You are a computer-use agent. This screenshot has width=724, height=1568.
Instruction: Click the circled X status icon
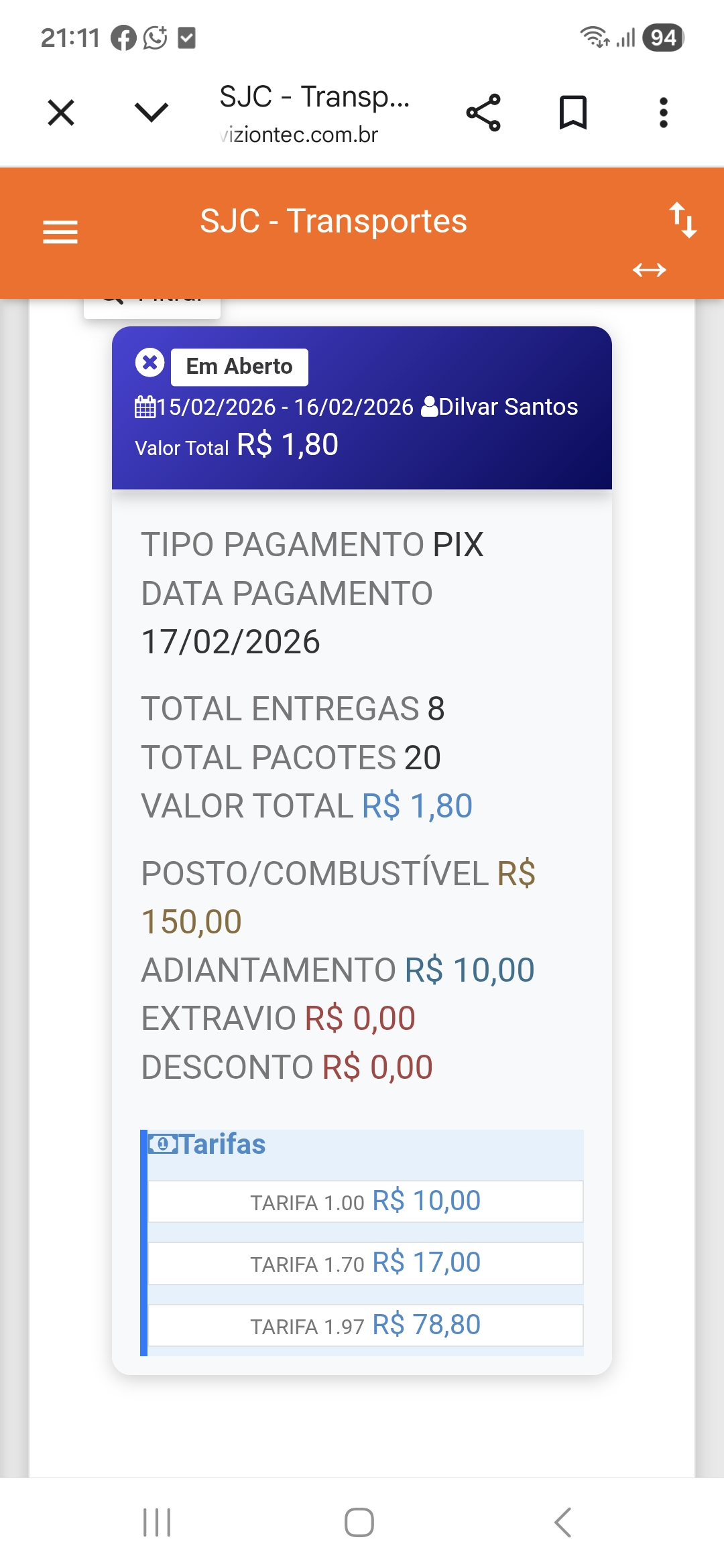(x=149, y=363)
